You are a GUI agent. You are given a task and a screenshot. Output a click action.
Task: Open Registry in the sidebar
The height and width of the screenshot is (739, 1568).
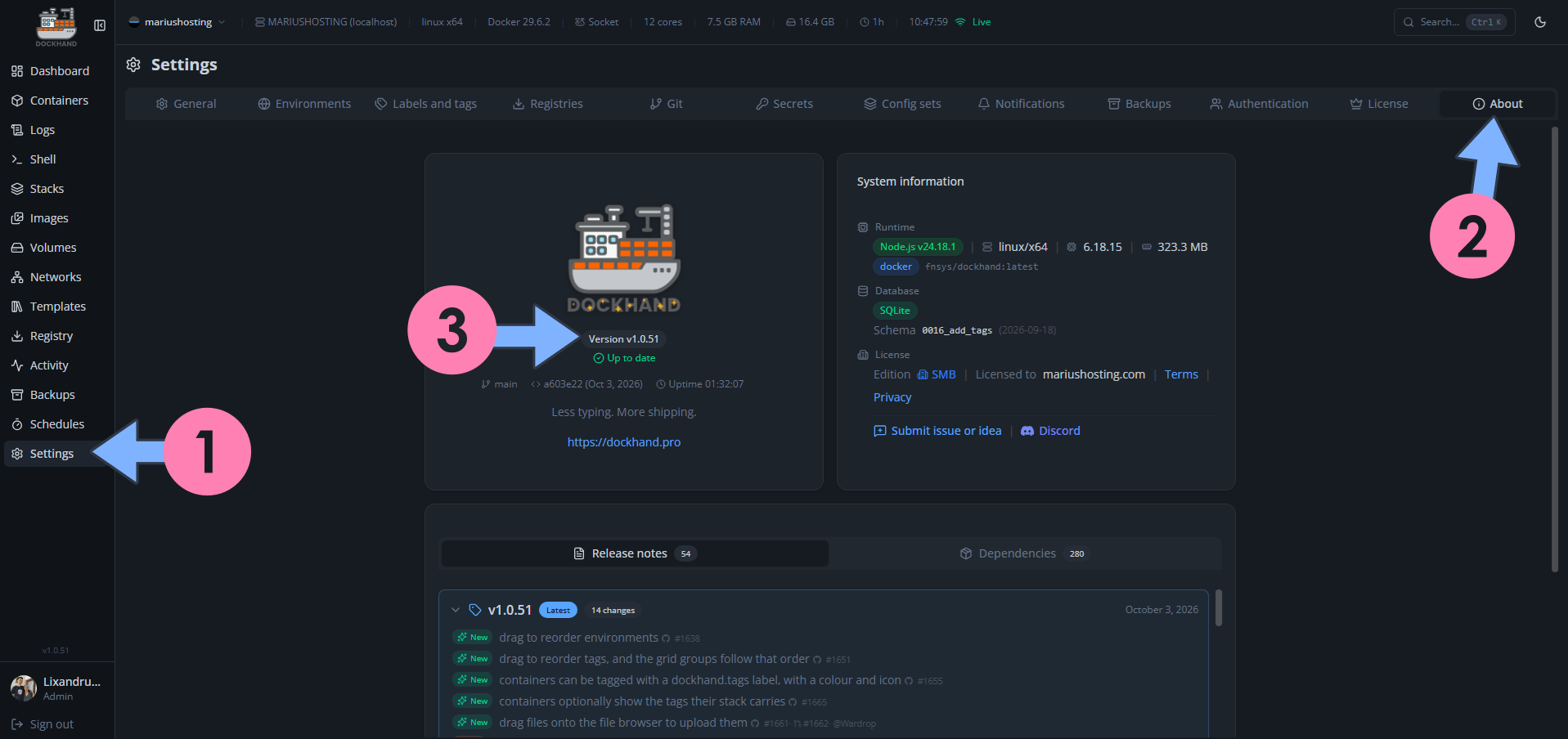(57, 336)
